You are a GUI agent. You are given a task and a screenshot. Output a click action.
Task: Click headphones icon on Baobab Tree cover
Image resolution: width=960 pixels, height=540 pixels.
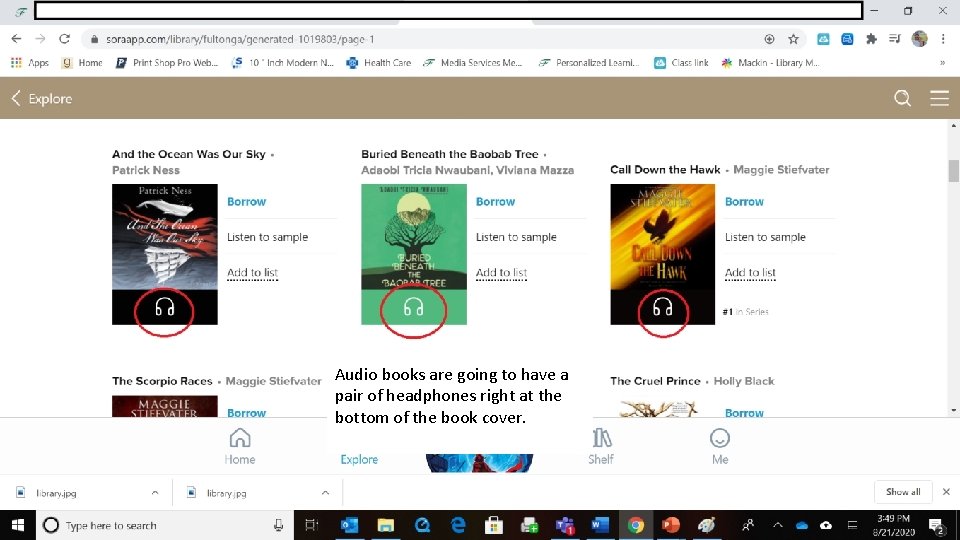413,307
